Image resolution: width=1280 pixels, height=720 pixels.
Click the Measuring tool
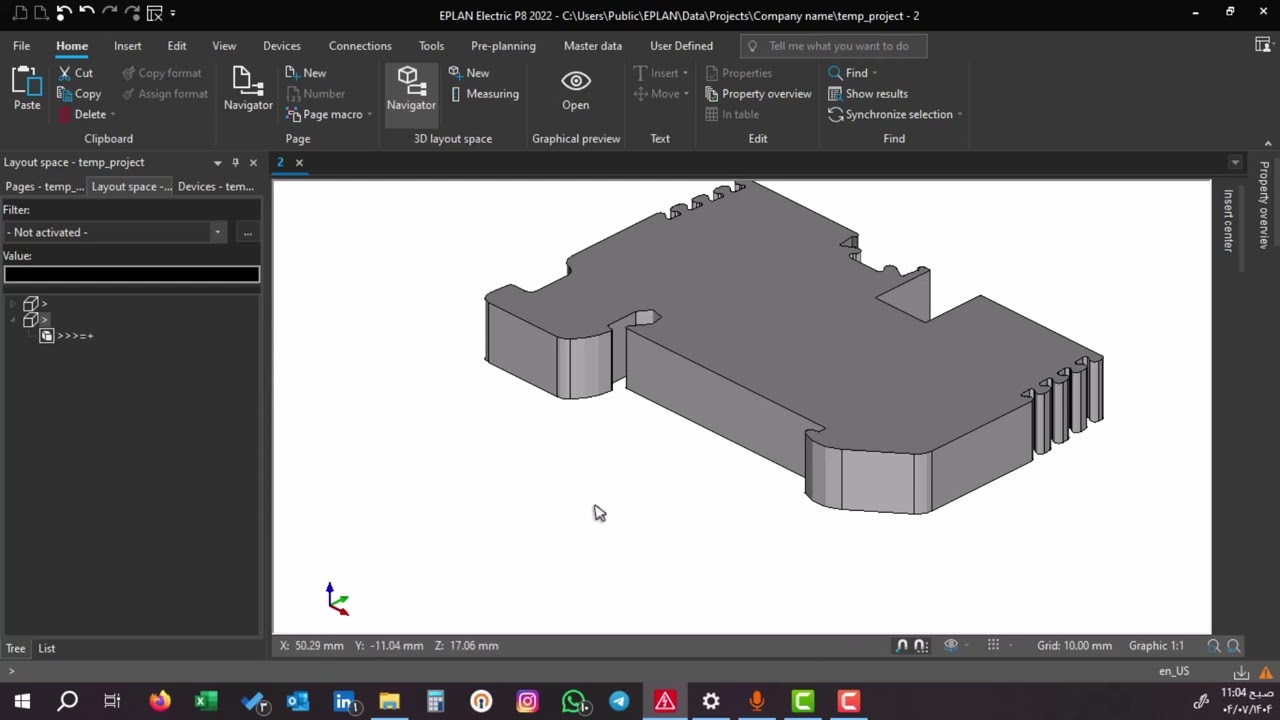click(484, 94)
